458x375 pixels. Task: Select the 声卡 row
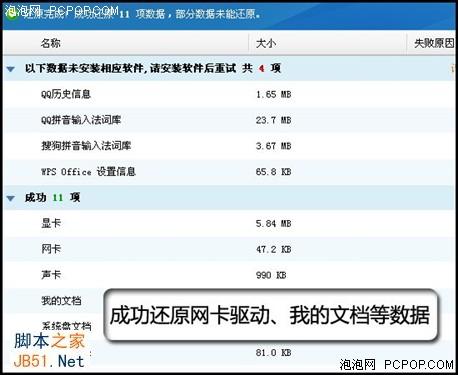[229, 275]
